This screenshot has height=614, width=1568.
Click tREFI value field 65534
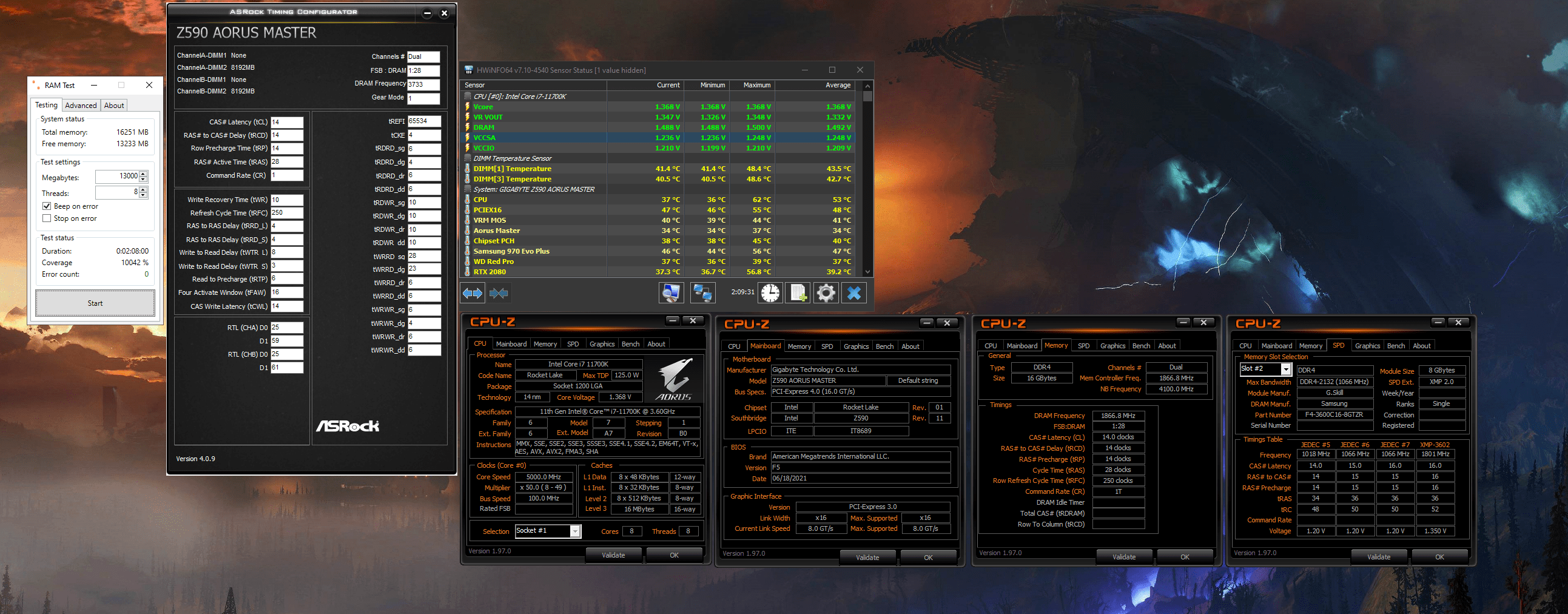click(x=423, y=121)
